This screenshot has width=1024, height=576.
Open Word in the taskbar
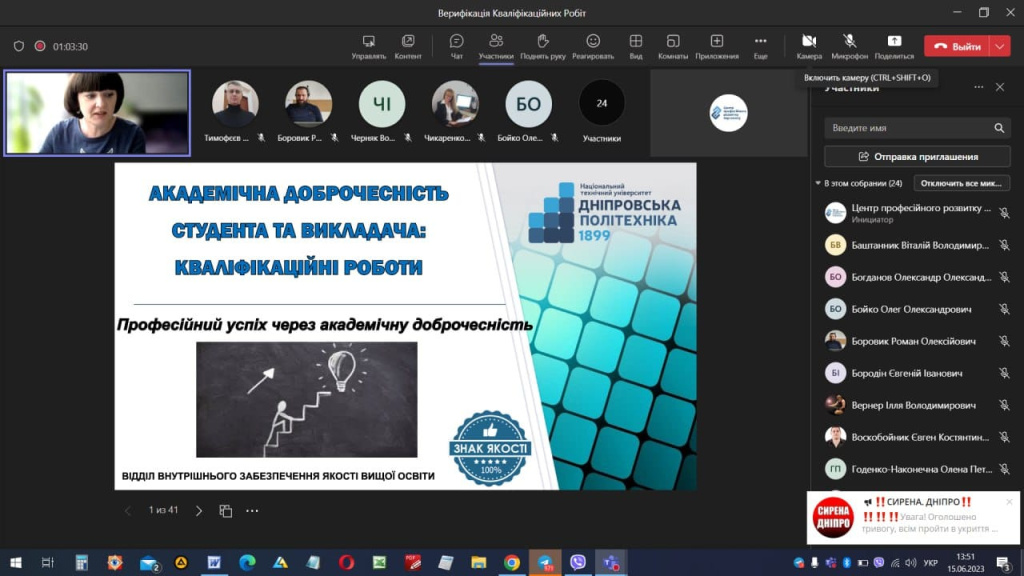pos(214,562)
